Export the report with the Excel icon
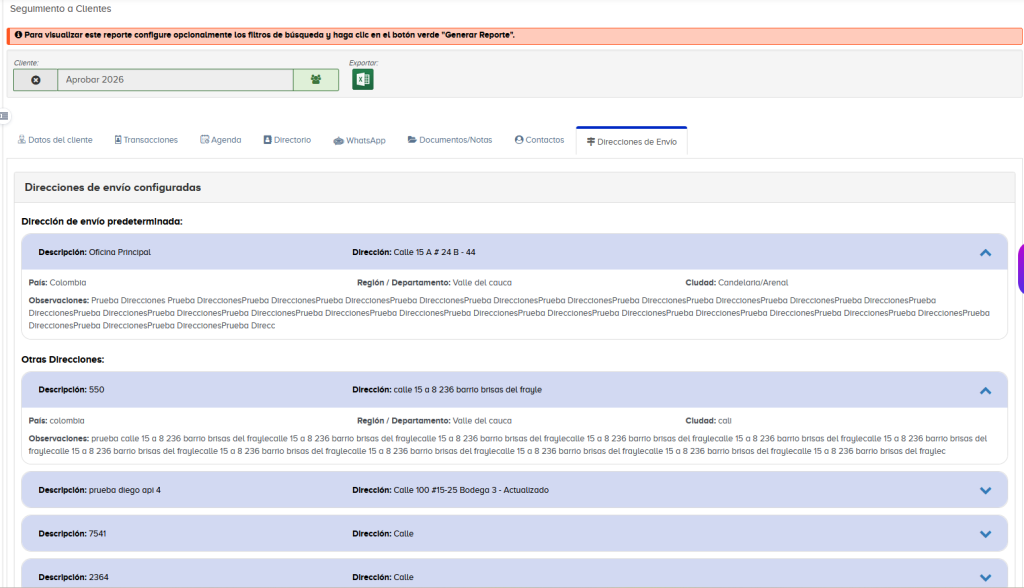The height and width of the screenshot is (588, 1024). [x=362, y=80]
